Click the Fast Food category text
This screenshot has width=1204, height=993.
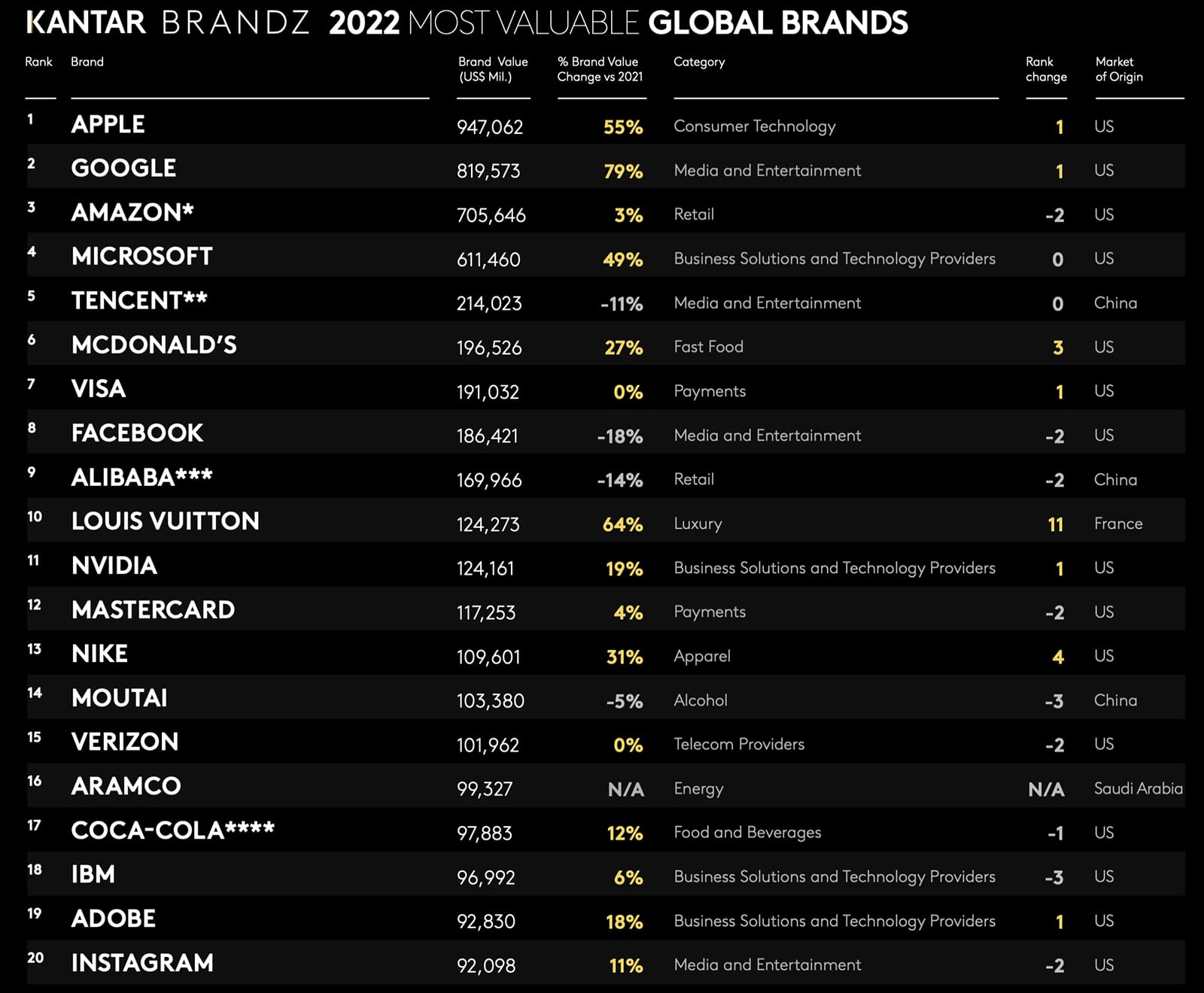708,347
